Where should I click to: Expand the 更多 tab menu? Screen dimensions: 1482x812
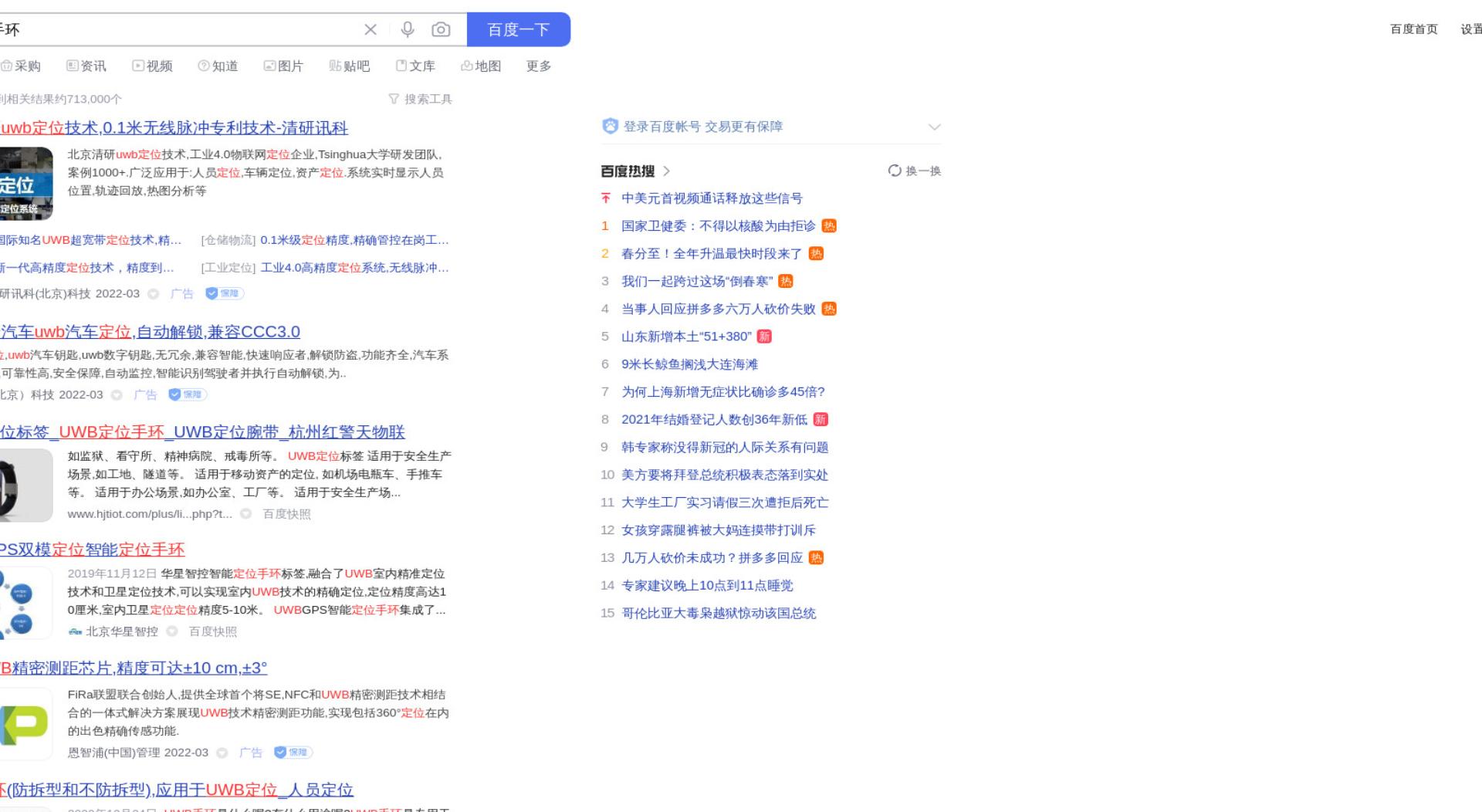539,66
